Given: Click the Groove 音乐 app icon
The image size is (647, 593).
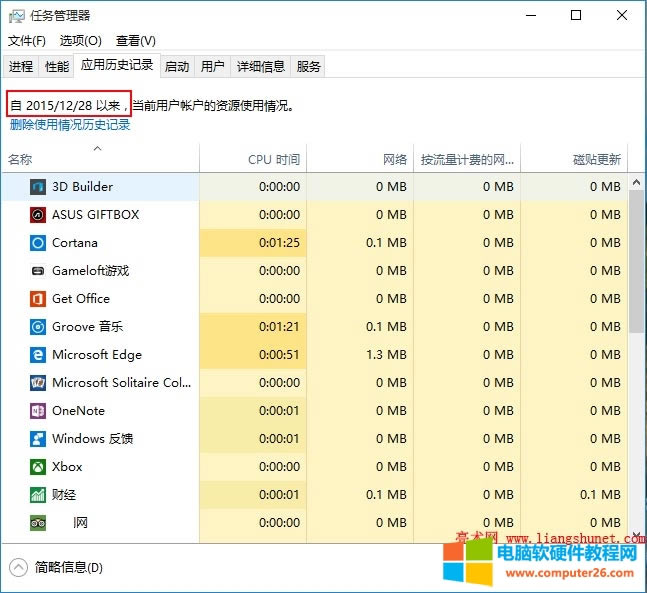Looking at the screenshot, I should (38, 327).
